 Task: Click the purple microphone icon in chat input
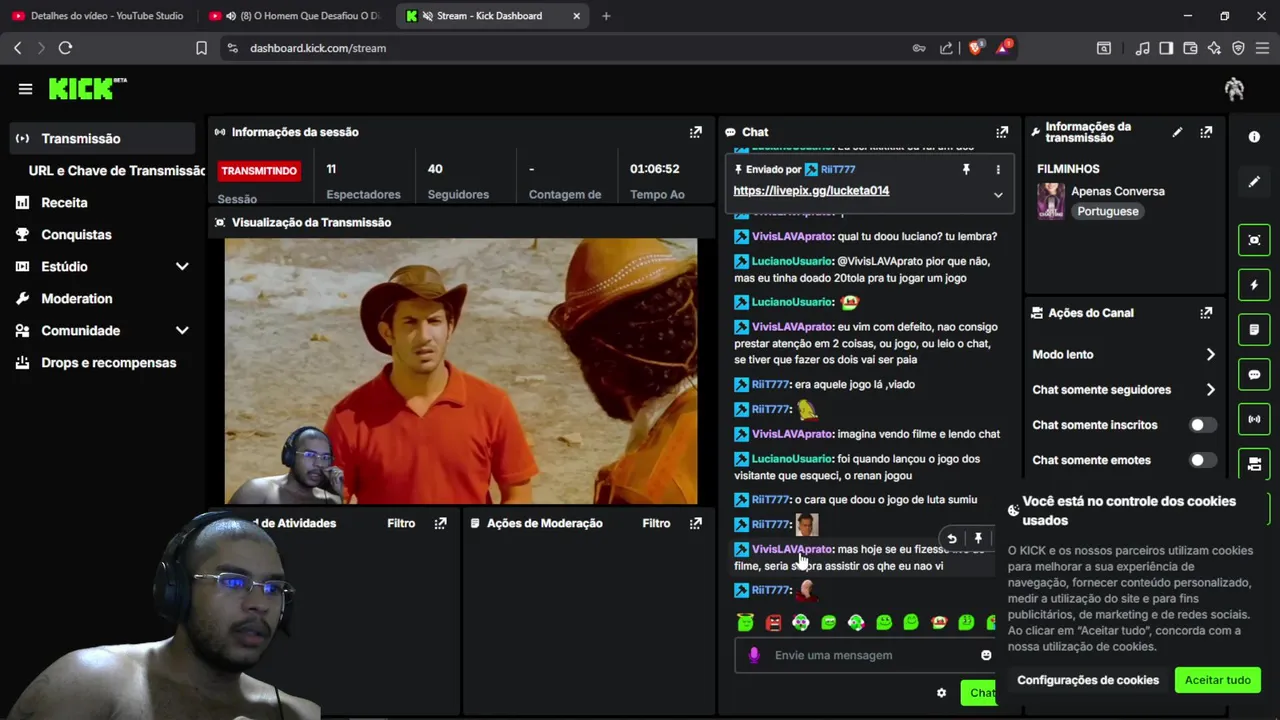[754, 655]
